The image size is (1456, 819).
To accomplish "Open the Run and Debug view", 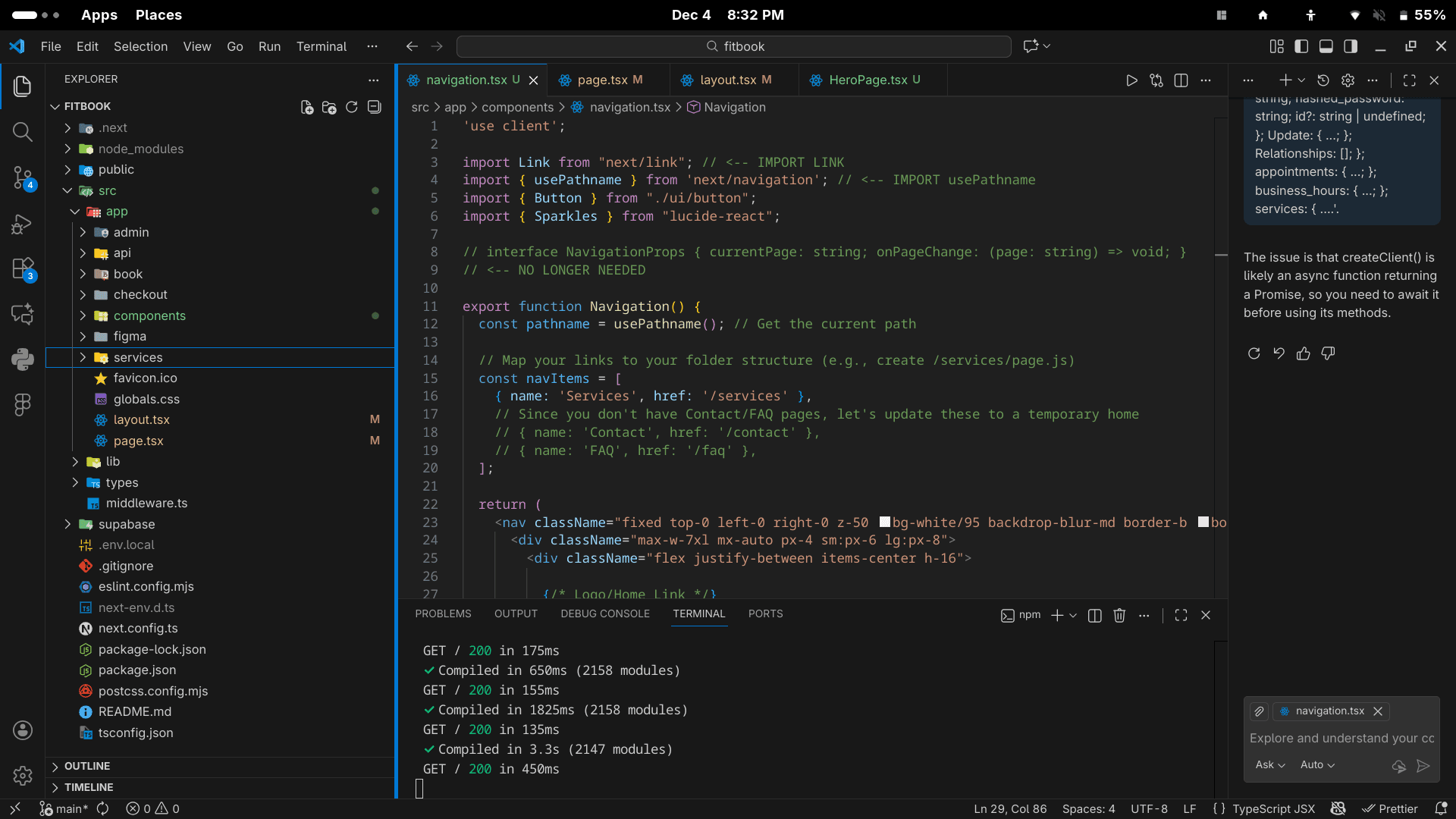I will coord(22,224).
